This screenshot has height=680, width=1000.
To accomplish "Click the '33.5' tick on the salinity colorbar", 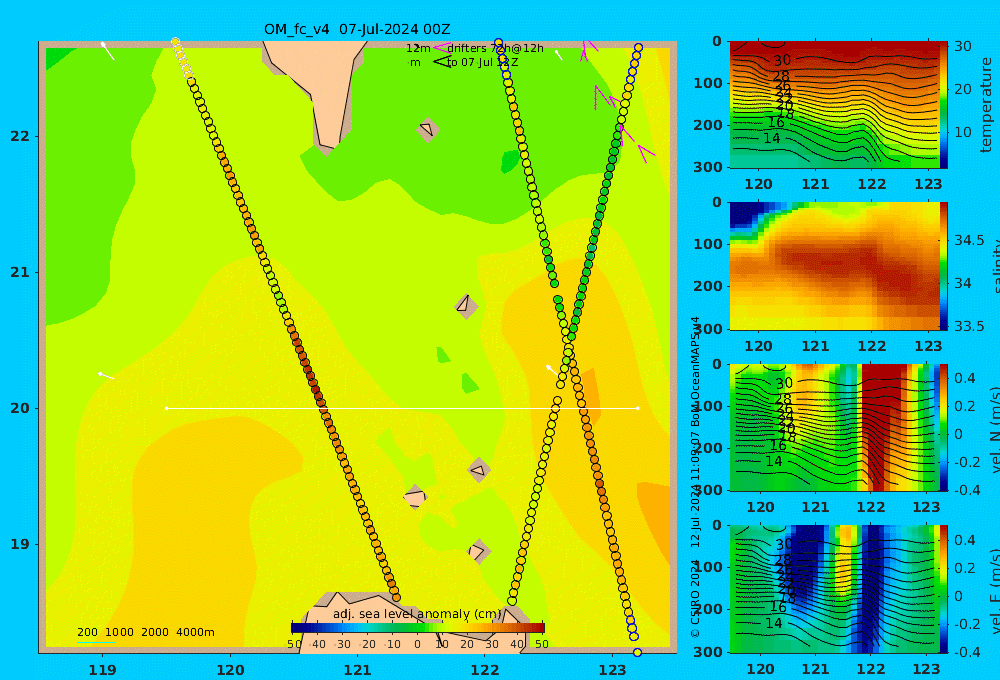I will [x=969, y=326].
